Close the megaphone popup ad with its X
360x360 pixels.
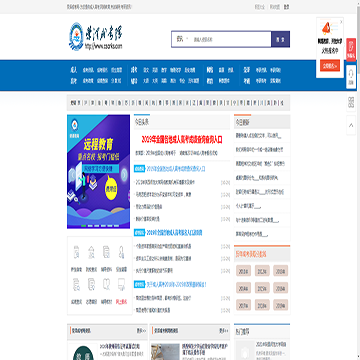pos(341,21)
